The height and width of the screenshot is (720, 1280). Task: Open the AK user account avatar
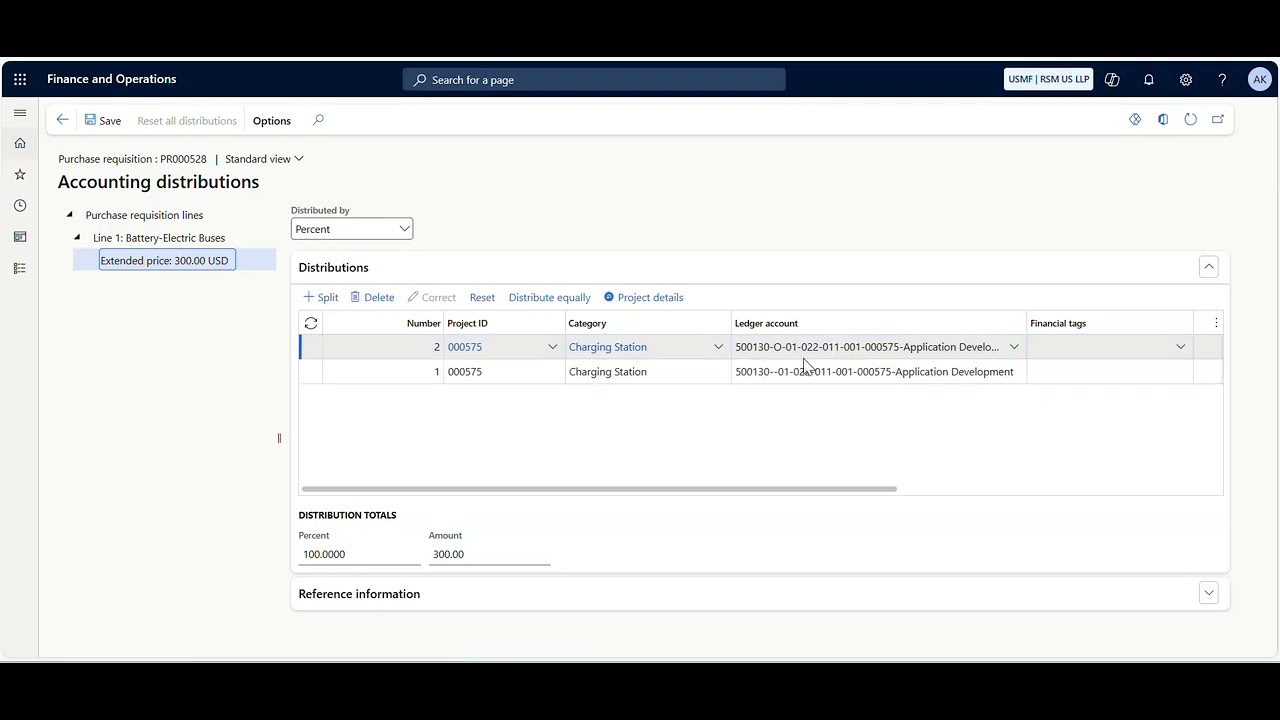pos(1260,80)
